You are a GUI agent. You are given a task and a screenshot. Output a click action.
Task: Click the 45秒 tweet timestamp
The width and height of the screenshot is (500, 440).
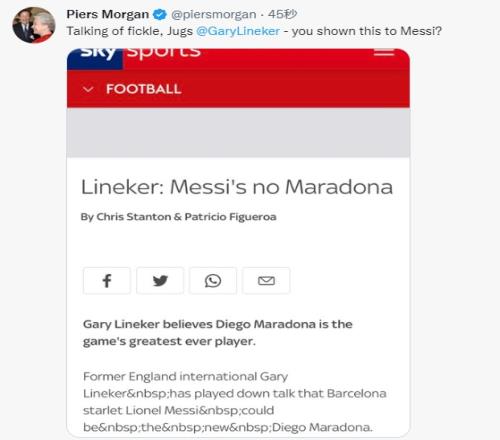[x=282, y=14]
